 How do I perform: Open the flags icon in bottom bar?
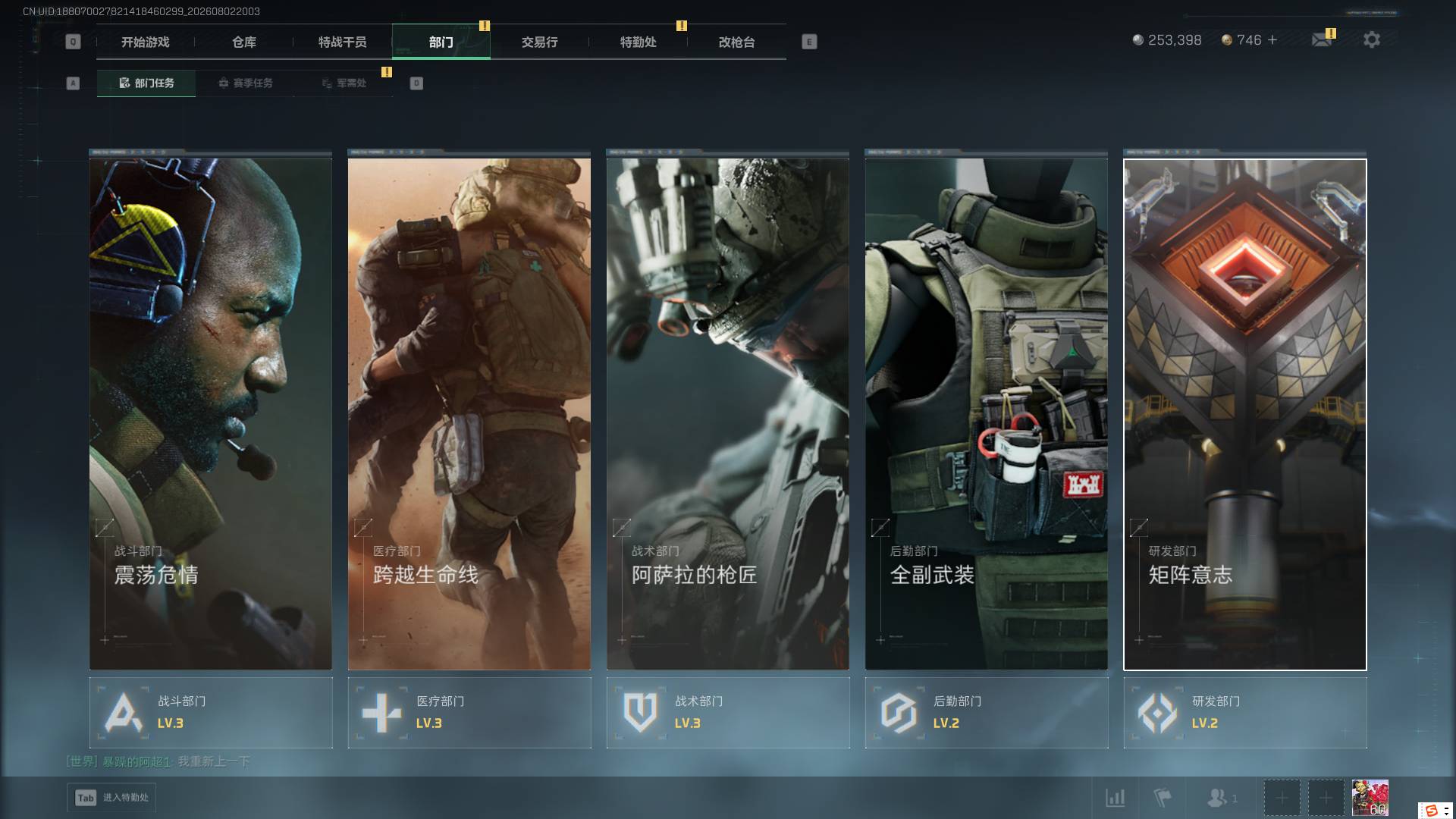click(1163, 798)
